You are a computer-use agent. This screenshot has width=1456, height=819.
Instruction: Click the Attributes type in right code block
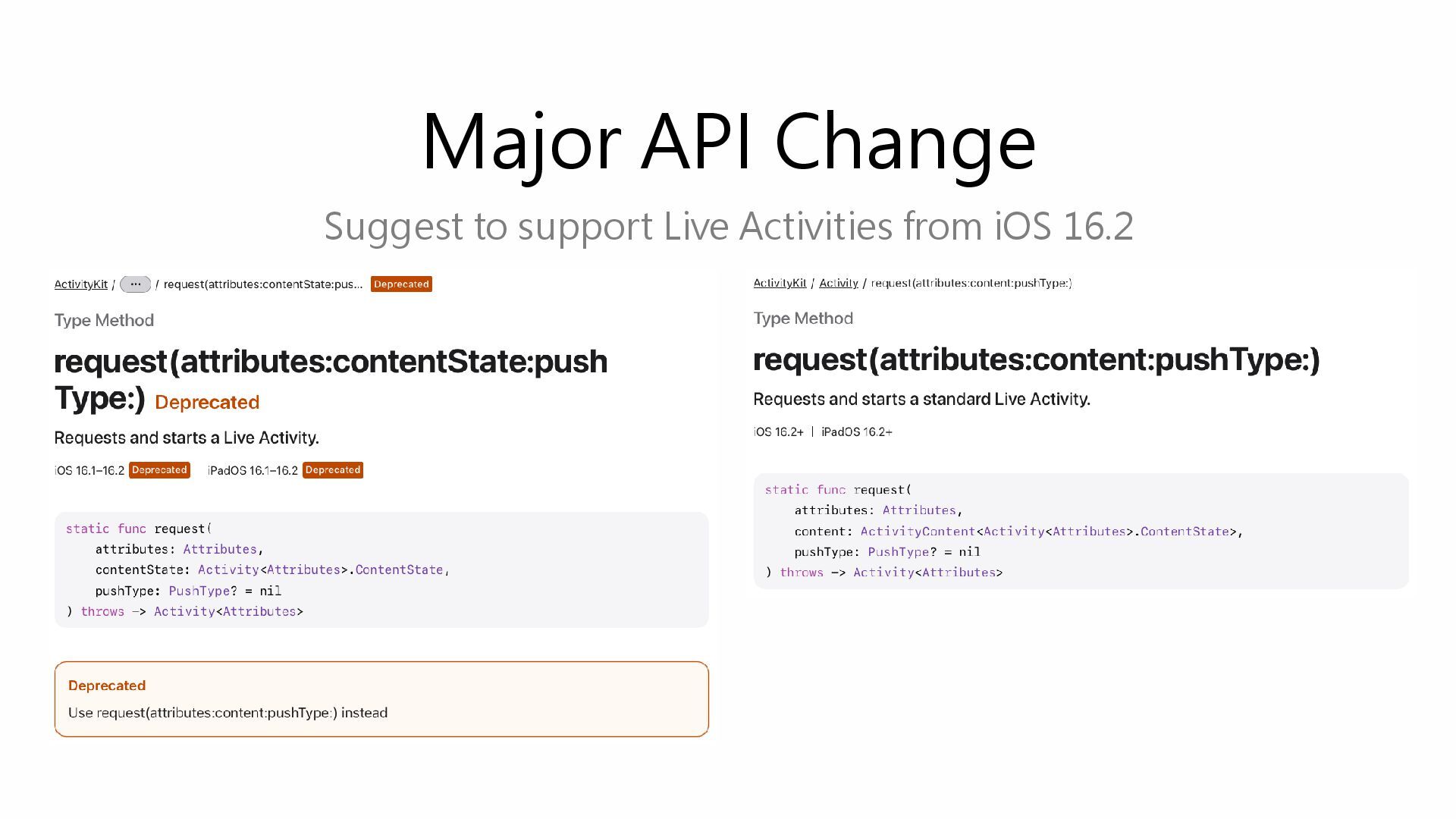click(x=919, y=510)
